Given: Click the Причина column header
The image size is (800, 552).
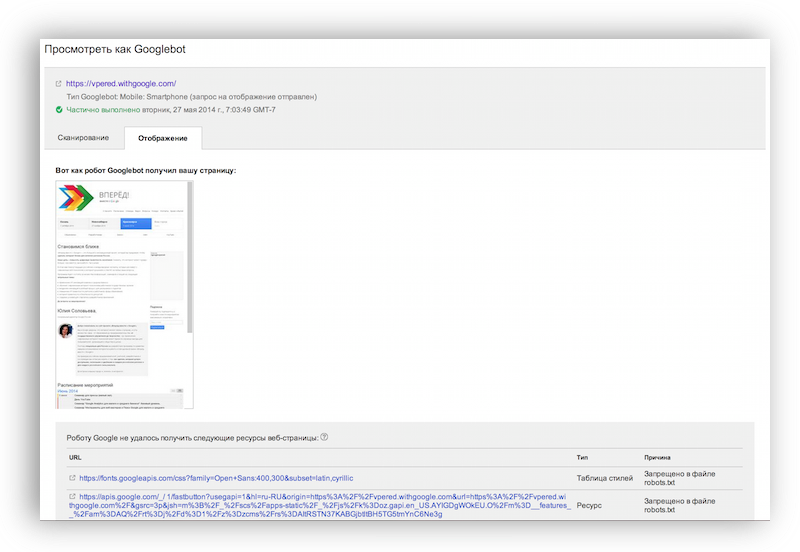Looking at the screenshot, I should point(657,458).
